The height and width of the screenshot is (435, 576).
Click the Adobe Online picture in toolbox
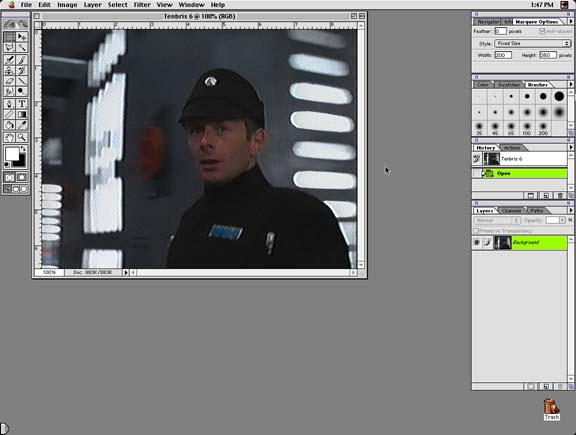16,24
